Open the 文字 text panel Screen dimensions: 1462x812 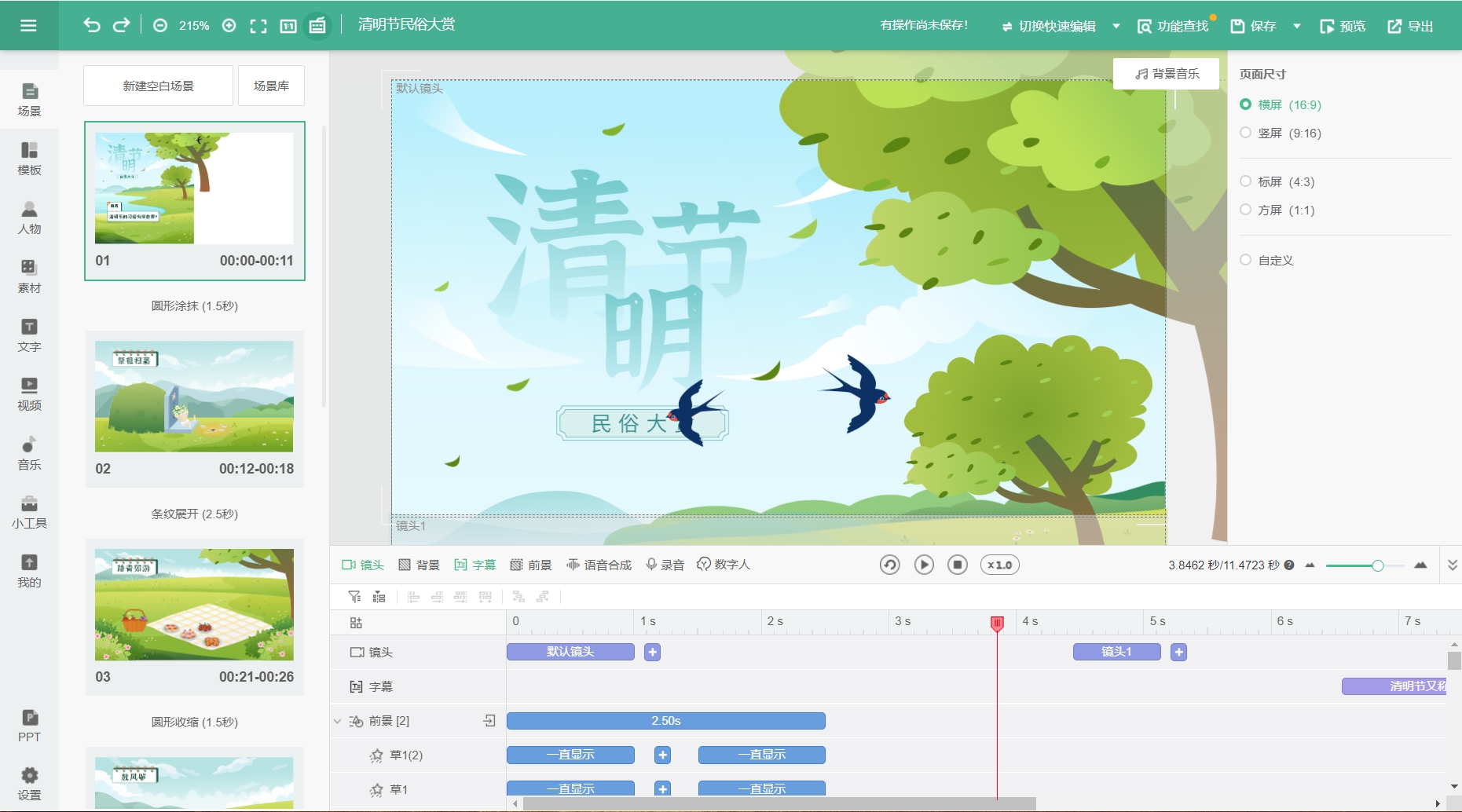pyautogui.click(x=29, y=335)
